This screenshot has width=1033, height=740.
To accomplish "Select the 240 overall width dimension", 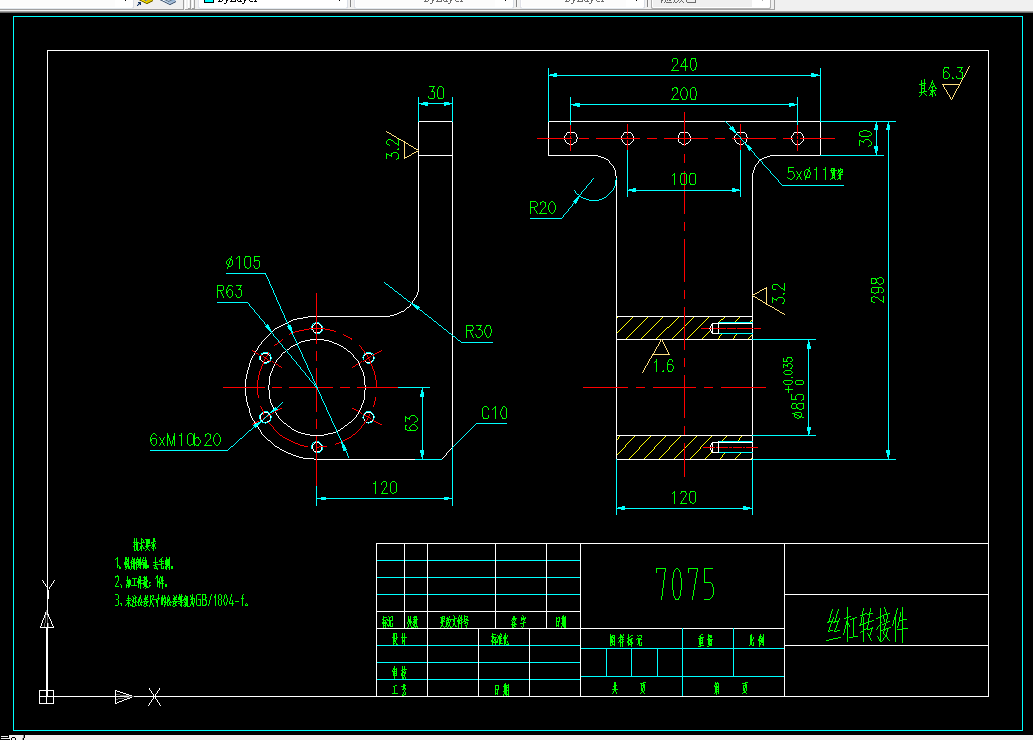I will [684, 65].
